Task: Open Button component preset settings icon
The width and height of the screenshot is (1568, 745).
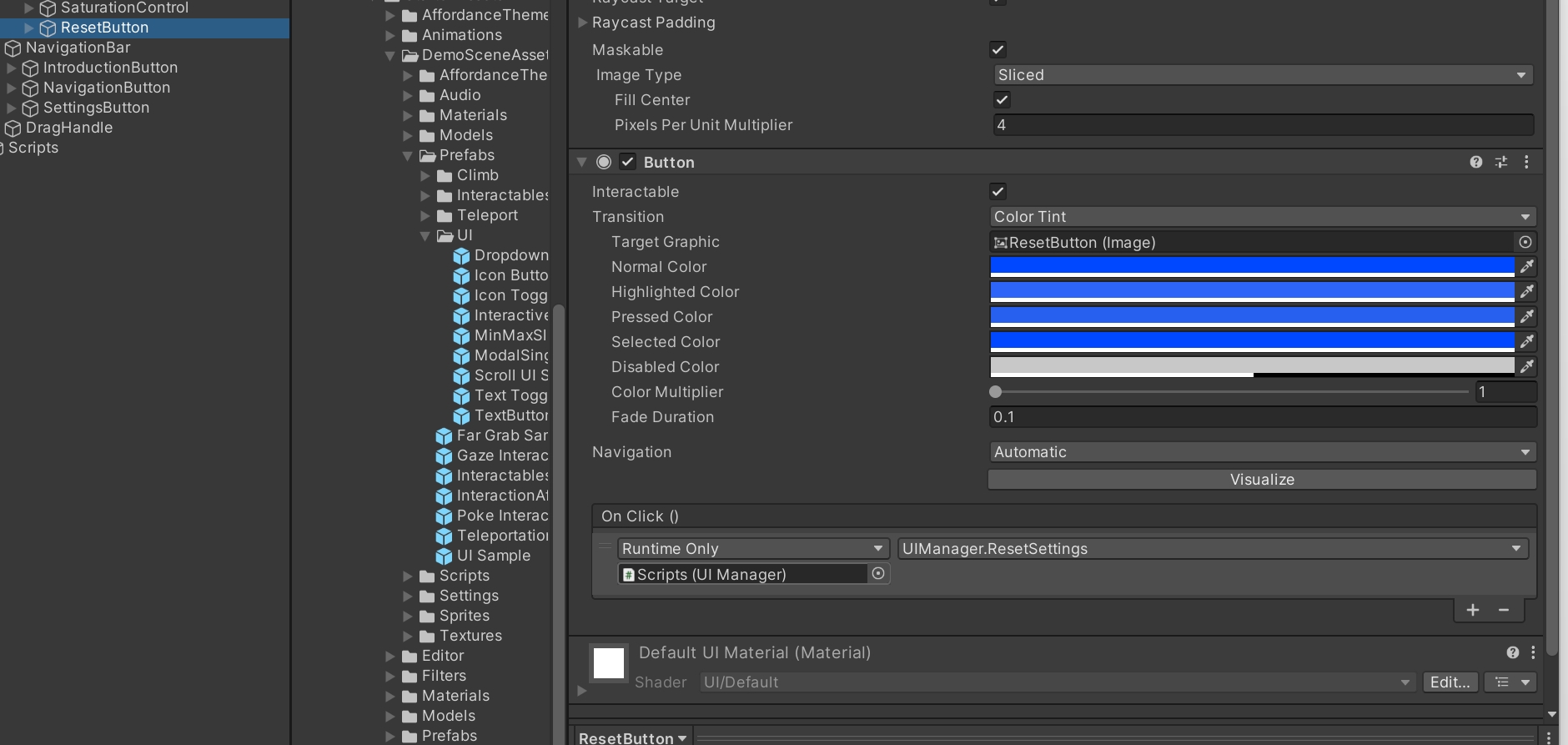Action: [x=1501, y=162]
